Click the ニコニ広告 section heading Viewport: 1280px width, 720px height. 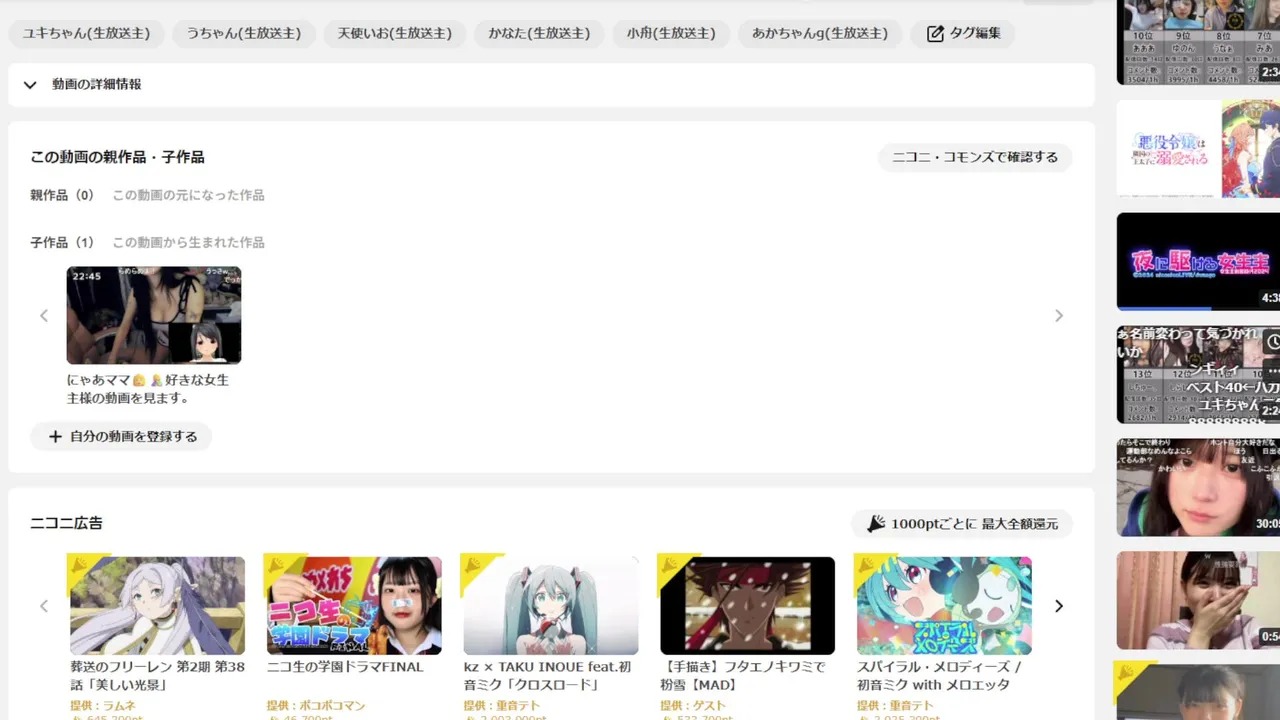66,523
